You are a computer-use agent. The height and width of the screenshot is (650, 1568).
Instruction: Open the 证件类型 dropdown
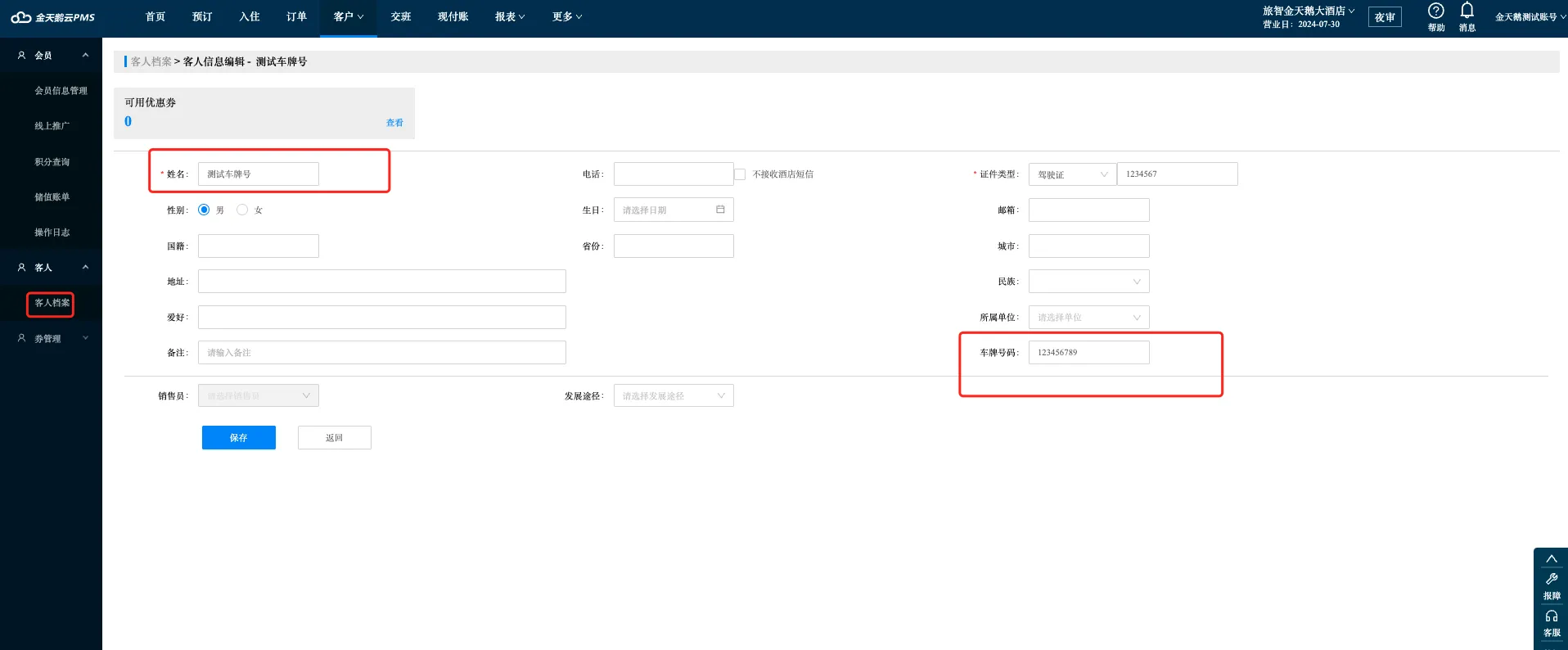1072,174
